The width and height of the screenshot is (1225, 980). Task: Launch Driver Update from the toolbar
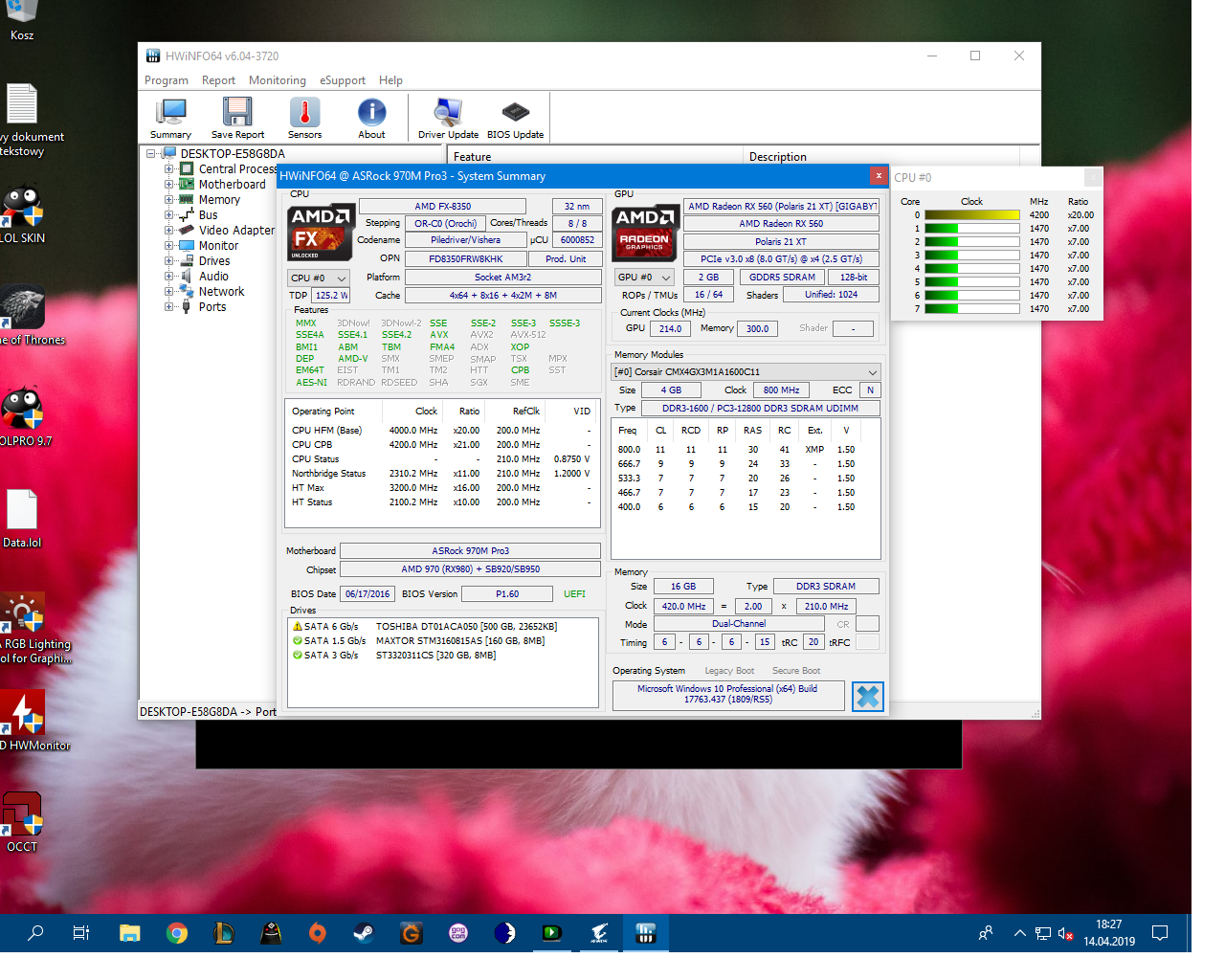(x=448, y=119)
